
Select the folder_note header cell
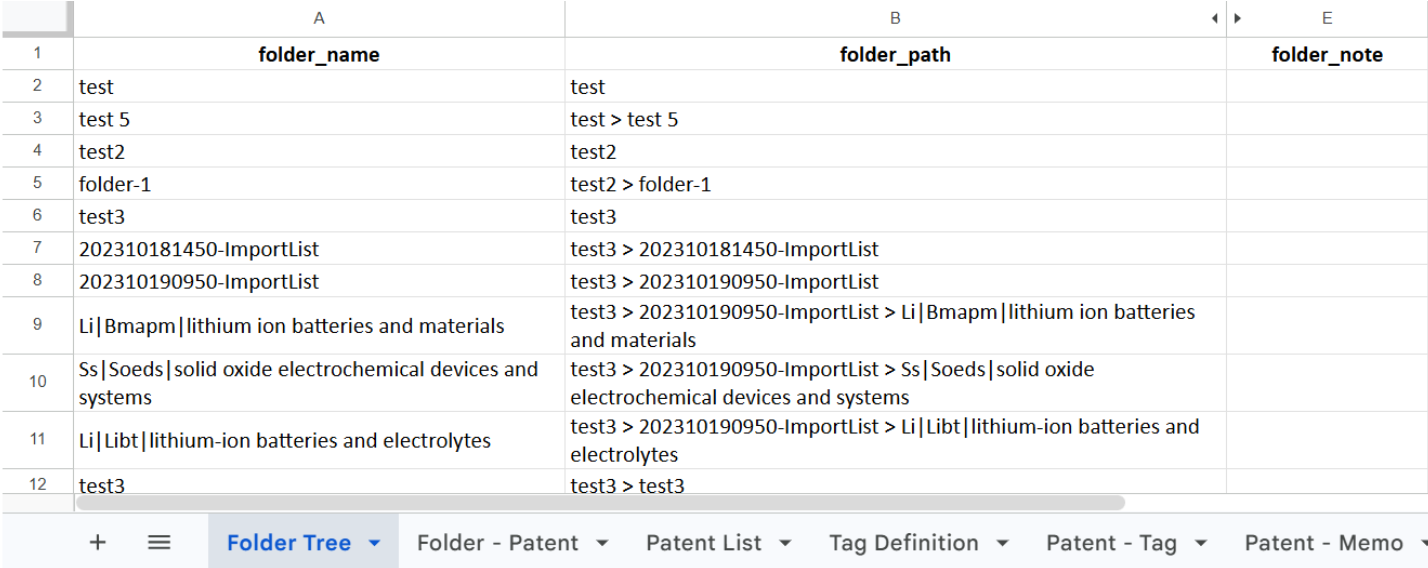[x=1326, y=55]
